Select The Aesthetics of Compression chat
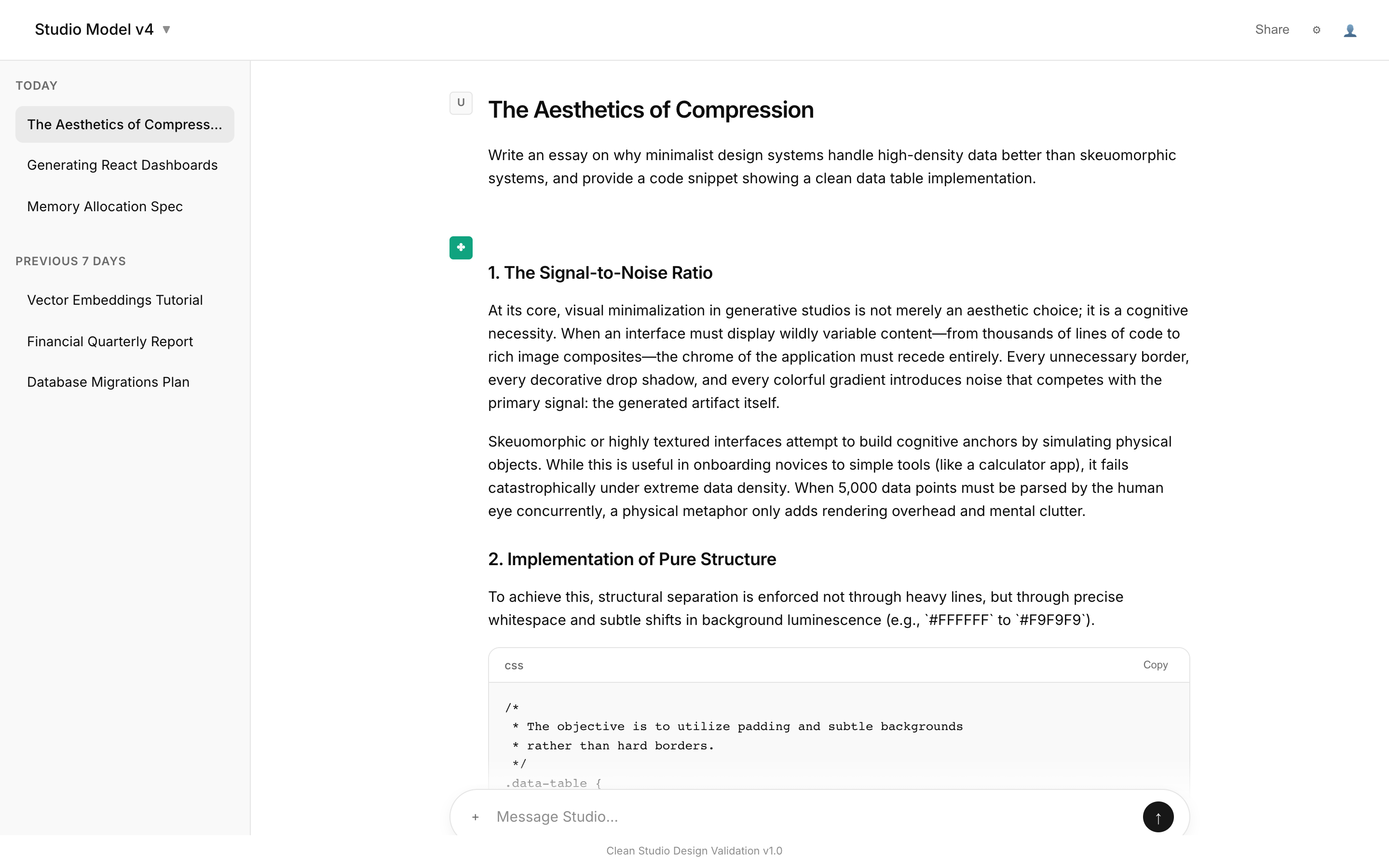 pyautogui.click(x=124, y=124)
